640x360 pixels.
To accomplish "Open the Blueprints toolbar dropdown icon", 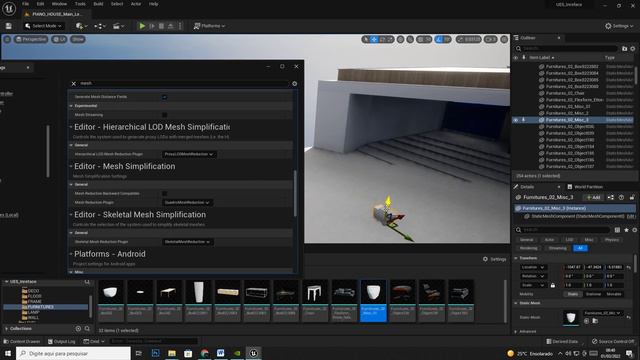I will (100, 26).
